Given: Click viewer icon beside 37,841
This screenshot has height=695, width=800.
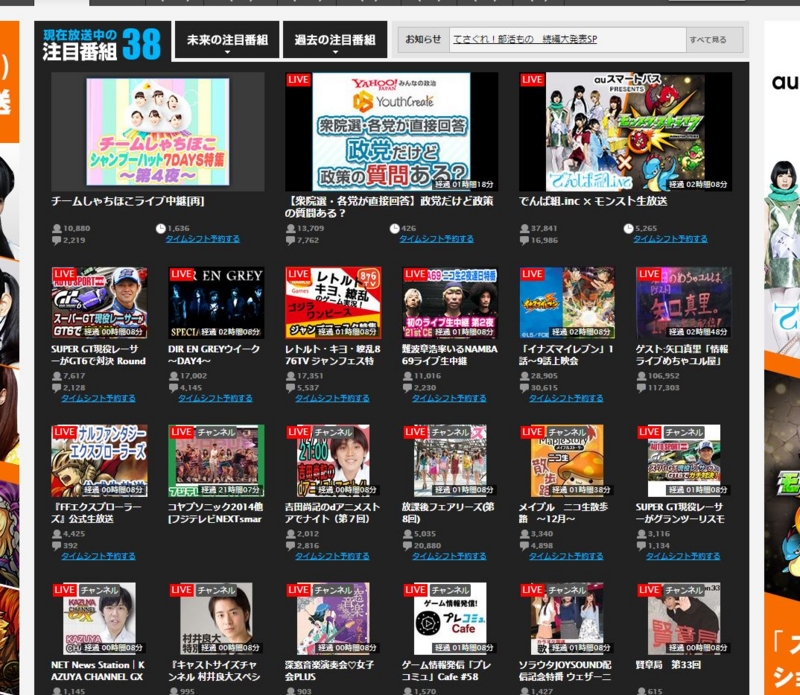Looking at the screenshot, I should click(524, 229).
